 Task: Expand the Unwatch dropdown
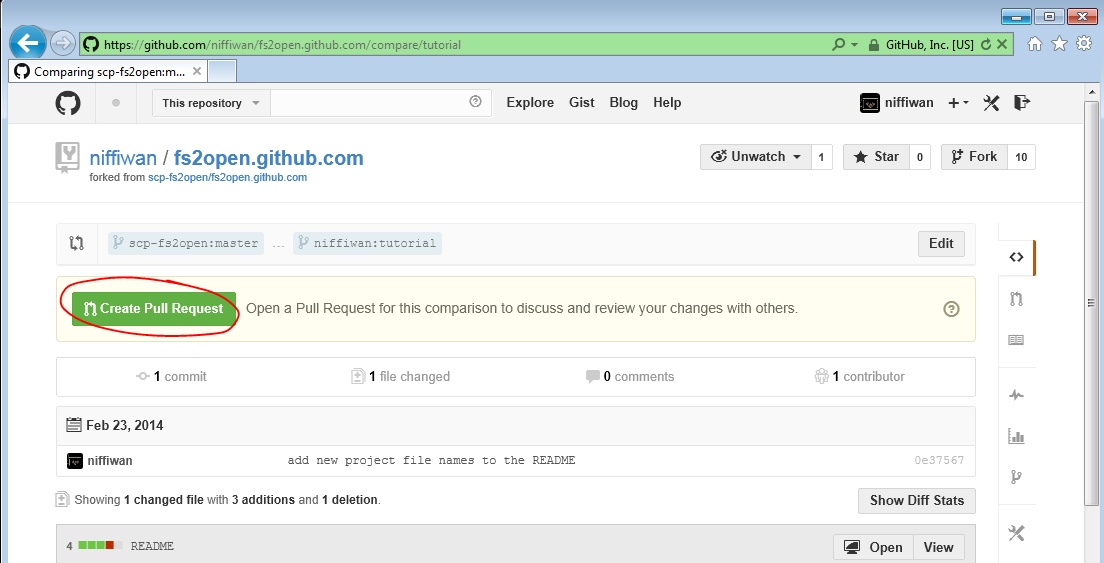coord(756,157)
